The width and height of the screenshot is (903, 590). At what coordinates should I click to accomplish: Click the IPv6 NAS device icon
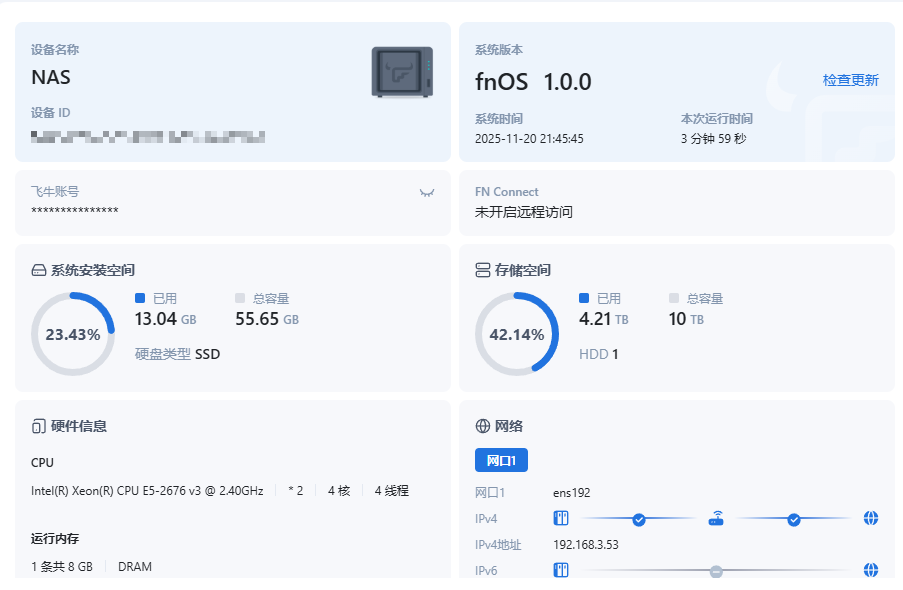point(561,570)
